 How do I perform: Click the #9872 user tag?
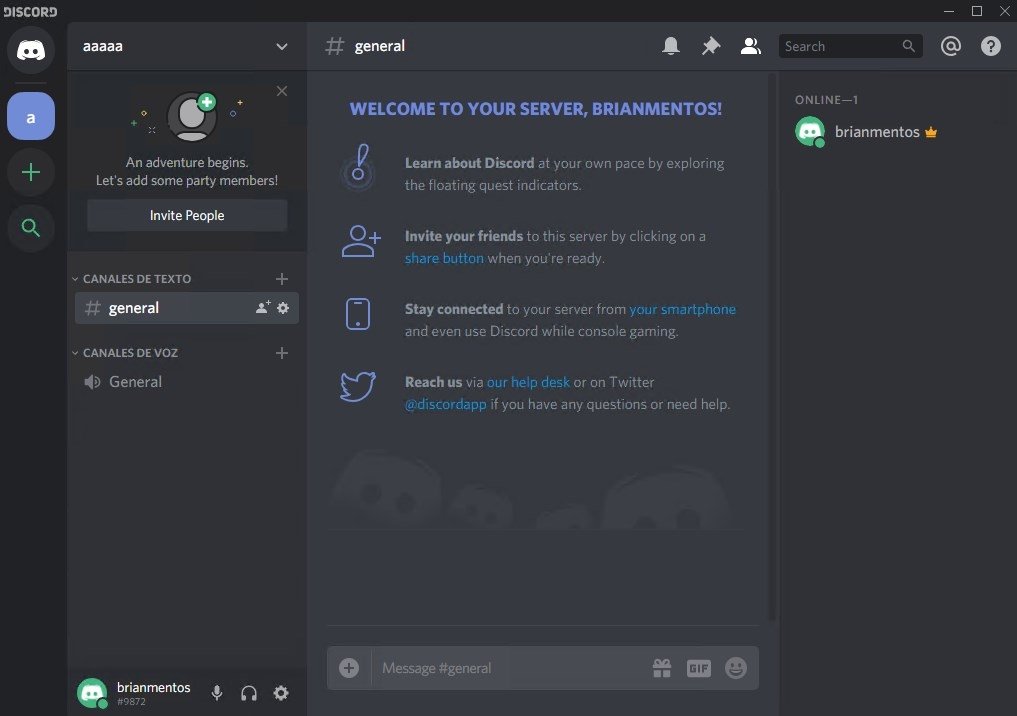131,702
